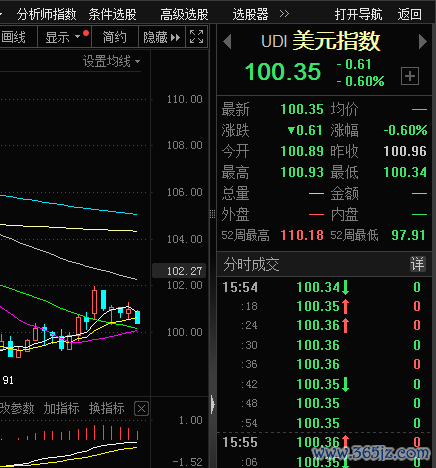436x468 pixels.
Task: Click the fullscreen expand chart icon
Action: [196, 37]
